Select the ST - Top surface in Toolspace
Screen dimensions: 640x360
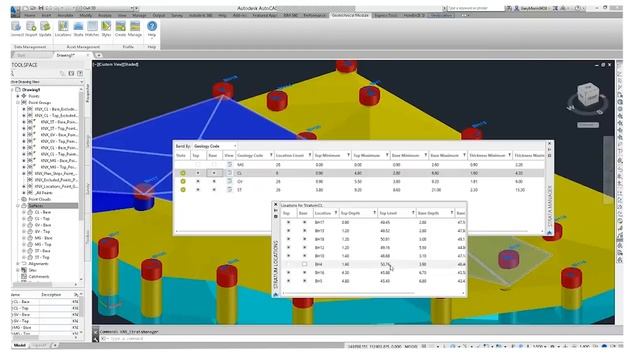click(x=42, y=257)
